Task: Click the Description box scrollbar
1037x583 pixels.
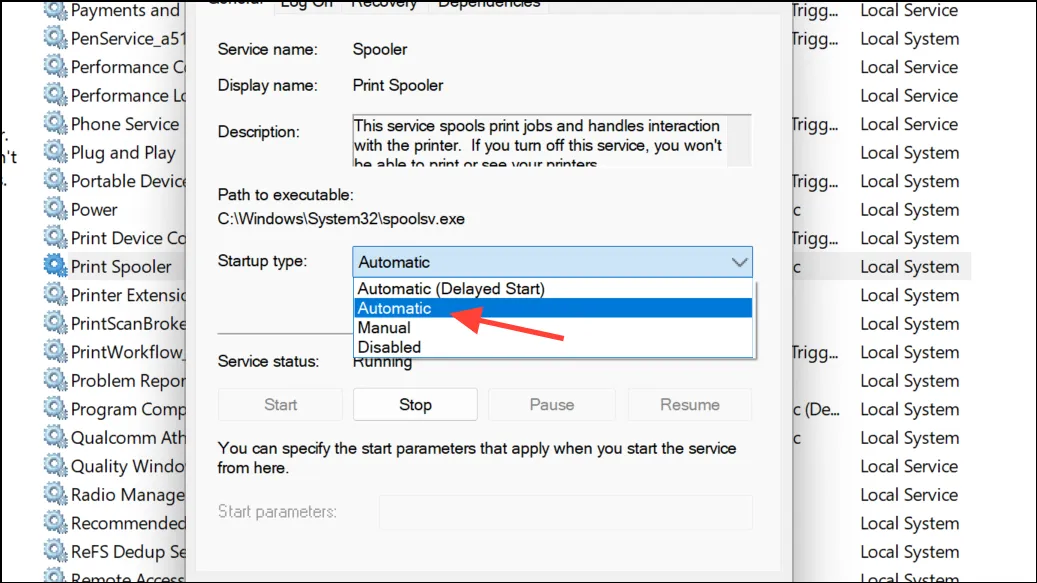Action: click(x=739, y=141)
